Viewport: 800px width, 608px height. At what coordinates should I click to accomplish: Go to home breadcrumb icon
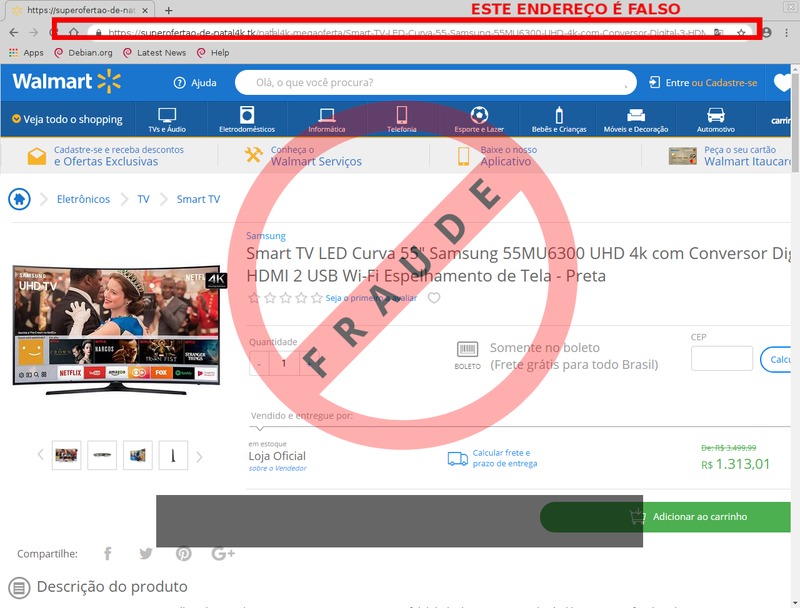tap(19, 199)
